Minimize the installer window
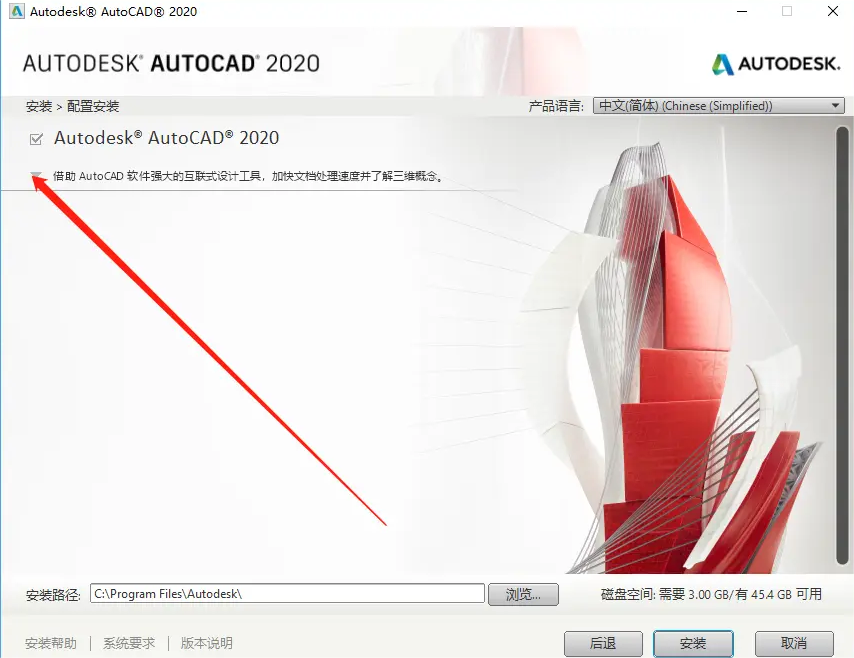854x658 pixels. 742,11
